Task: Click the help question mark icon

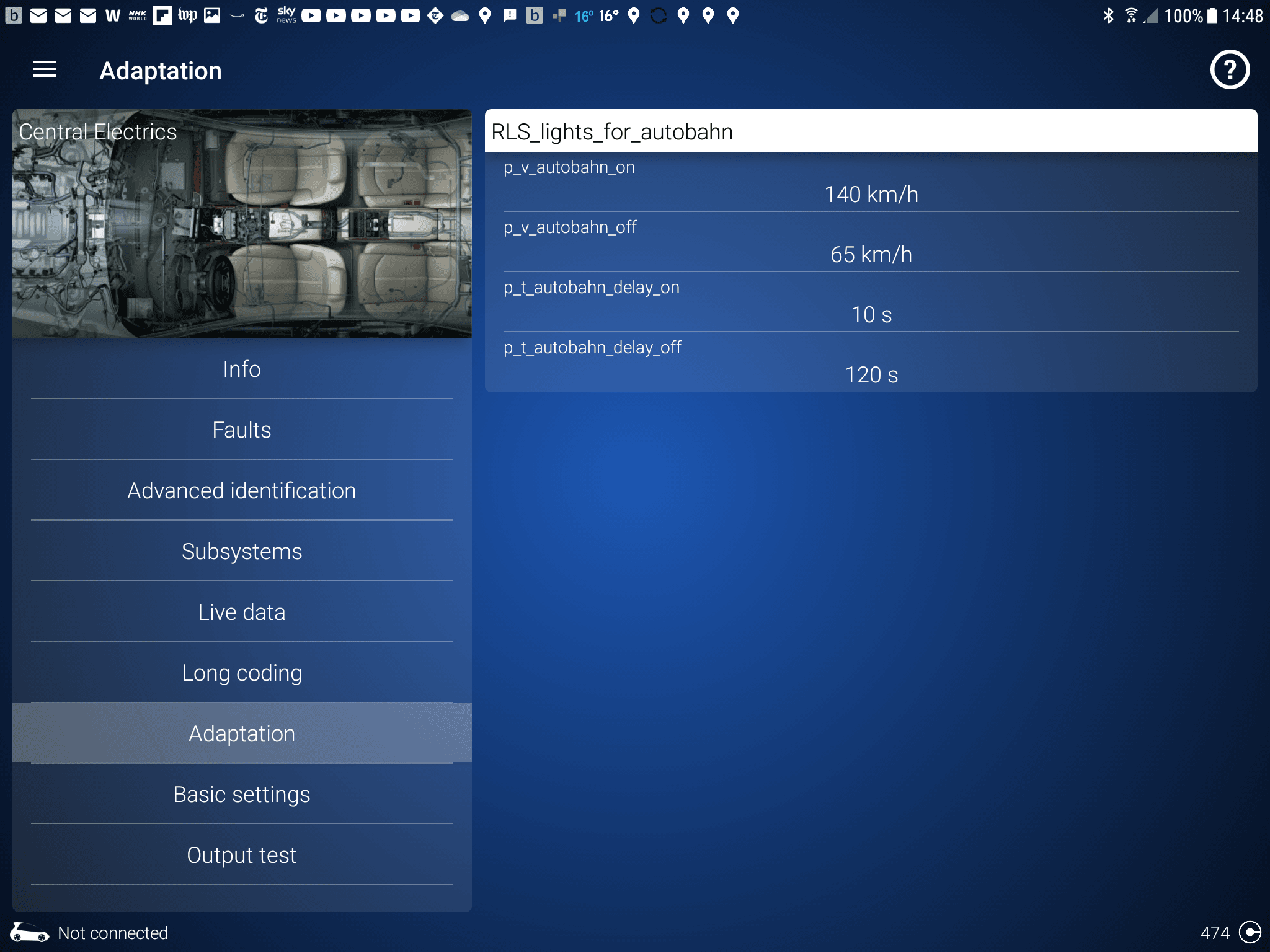Action: 1229,70
